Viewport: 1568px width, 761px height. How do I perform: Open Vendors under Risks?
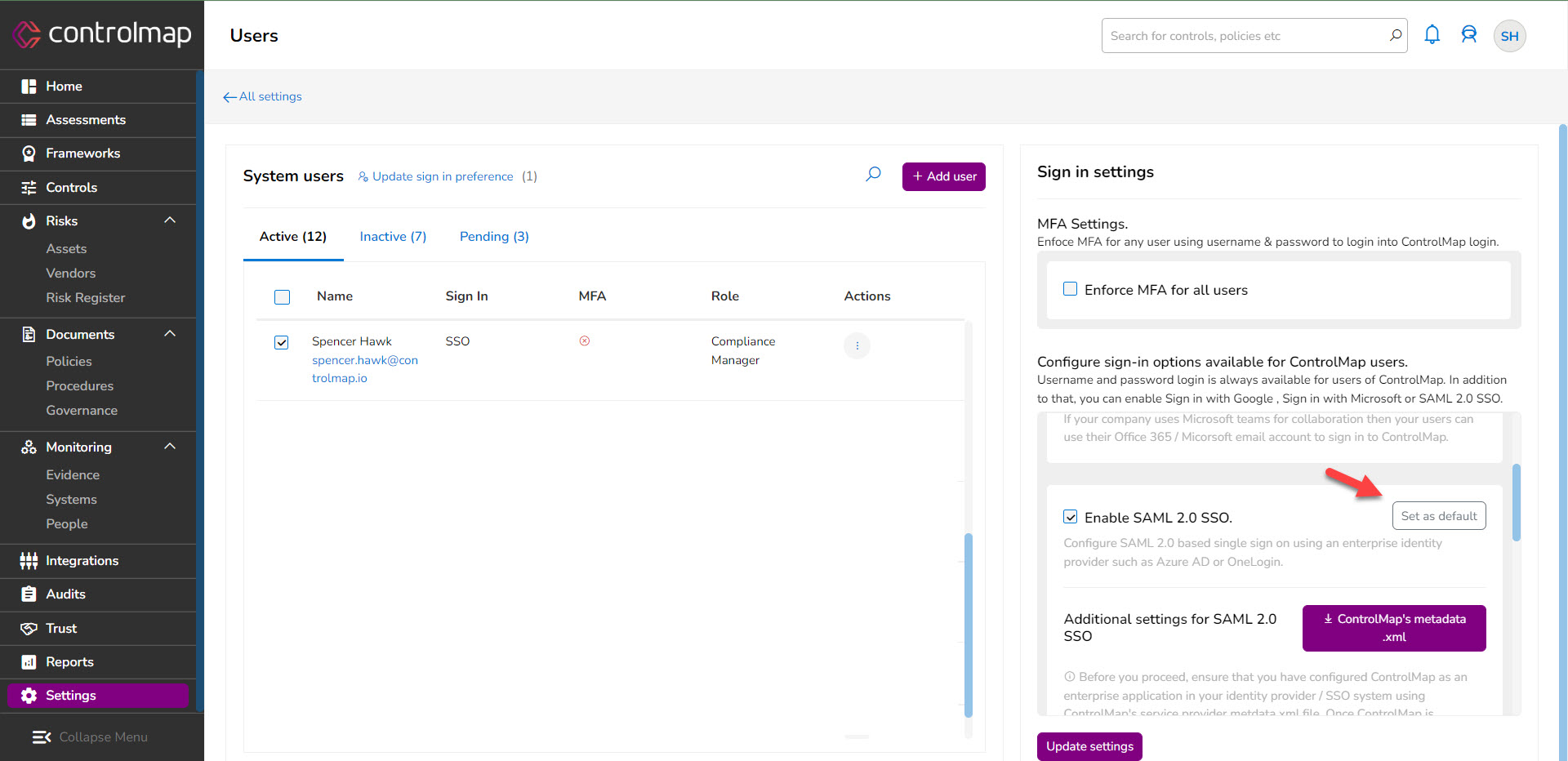pos(71,274)
